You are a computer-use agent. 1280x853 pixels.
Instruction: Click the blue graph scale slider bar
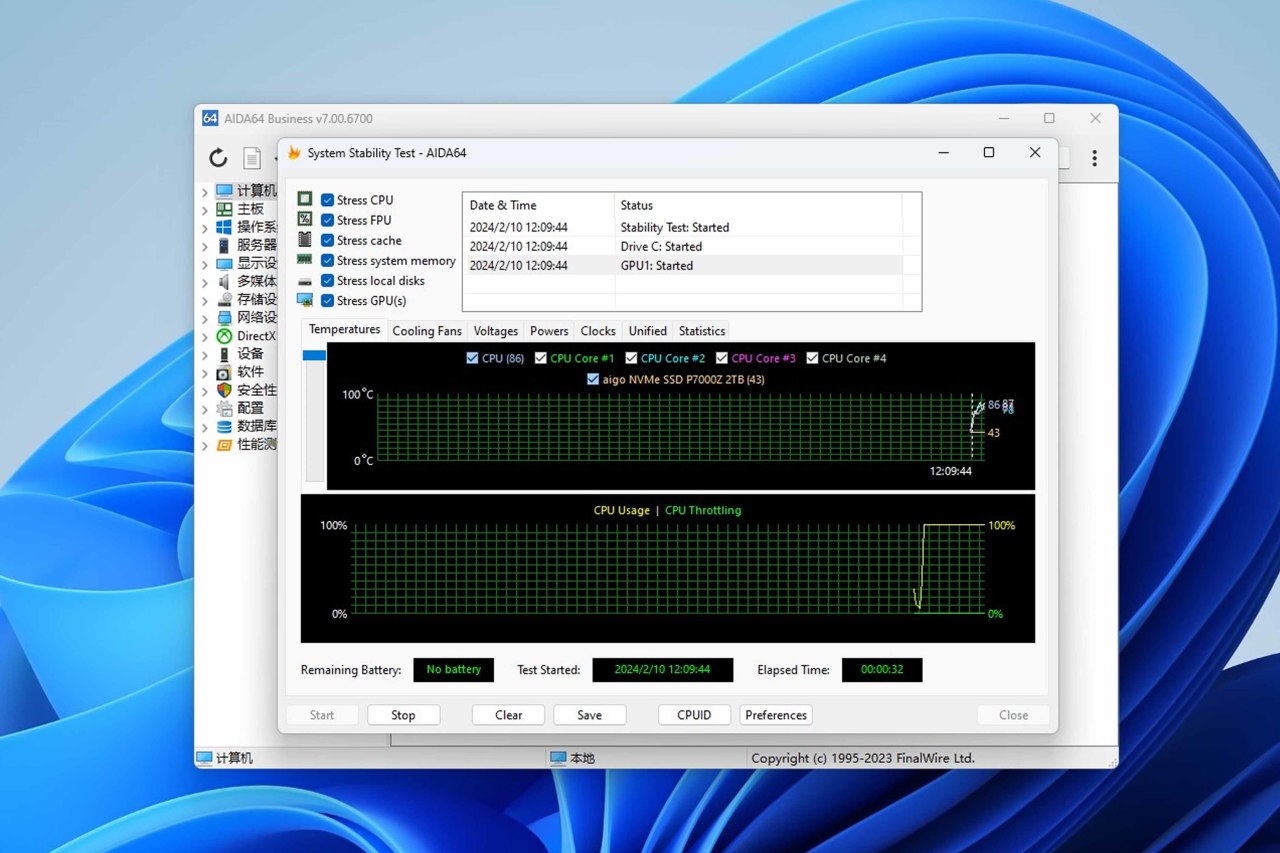314,355
